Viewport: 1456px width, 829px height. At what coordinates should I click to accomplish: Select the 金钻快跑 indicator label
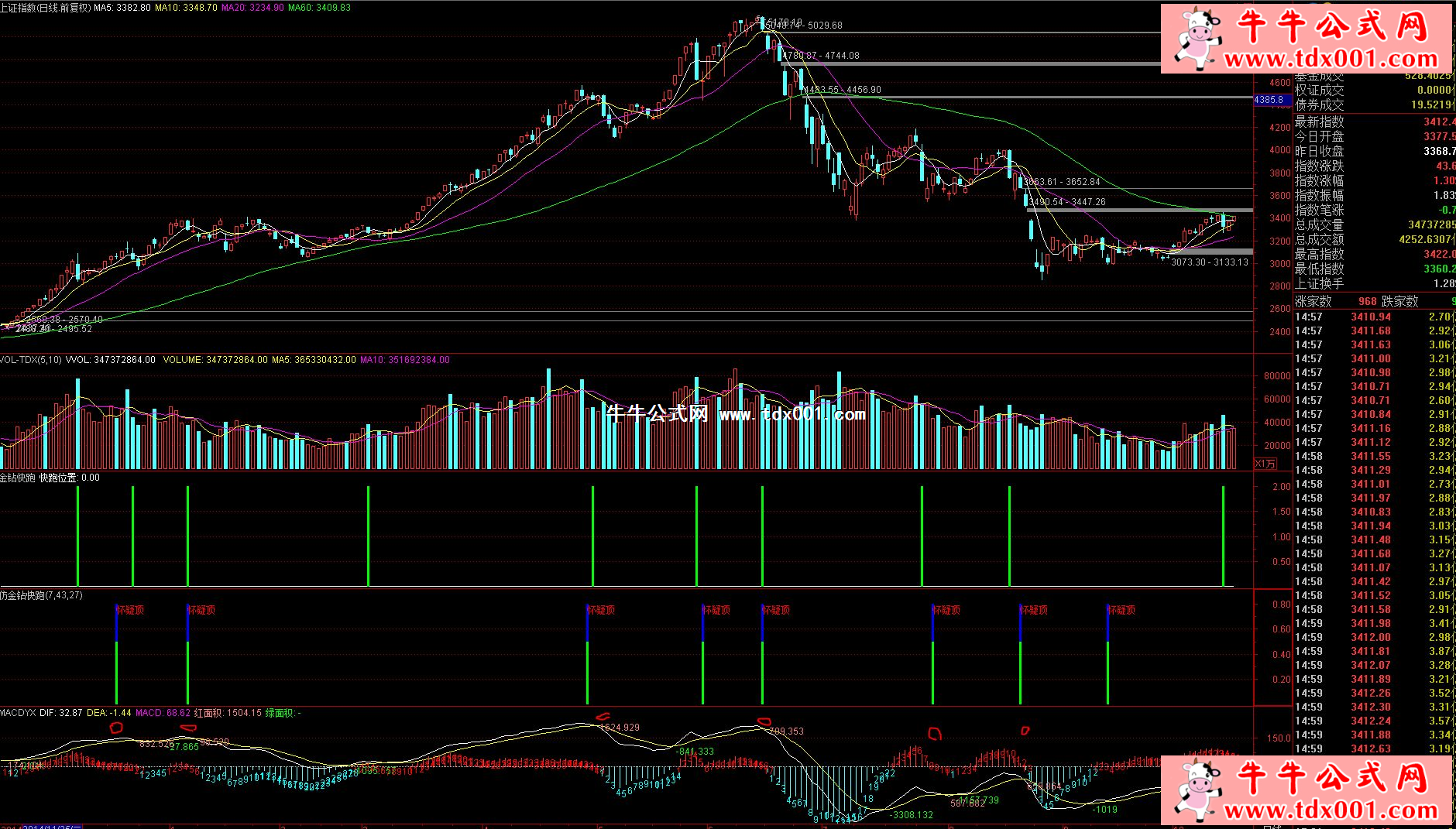pyautogui.click(x=17, y=478)
